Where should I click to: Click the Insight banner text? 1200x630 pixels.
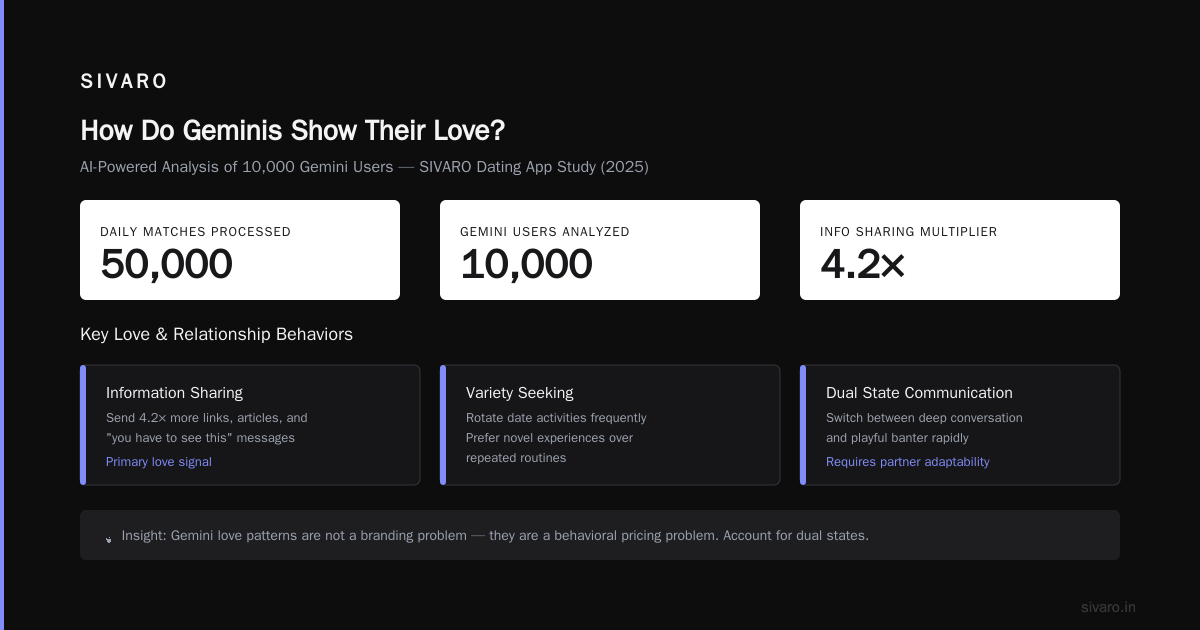pos(495,535)
